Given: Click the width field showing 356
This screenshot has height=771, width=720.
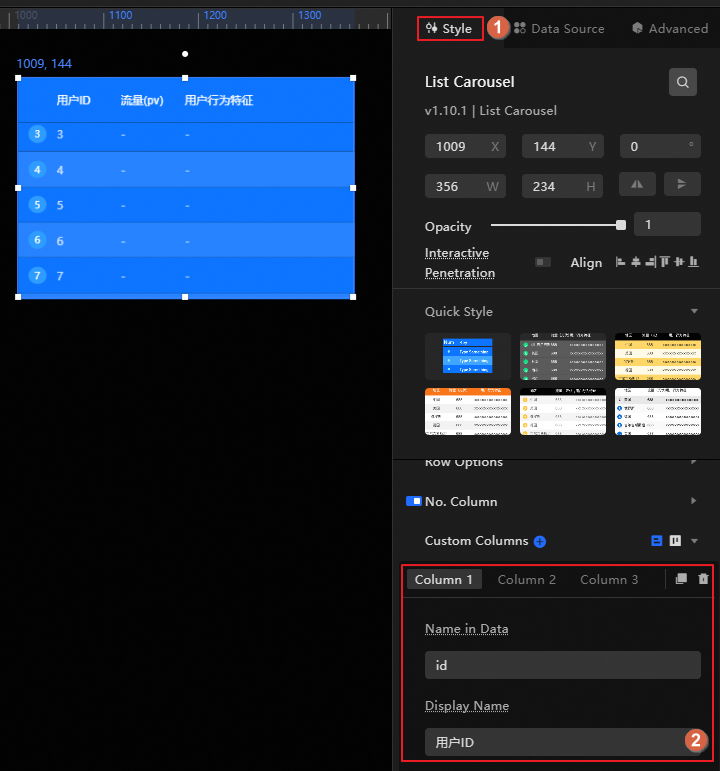Looking at the screenshot, I should tap(465, 186).
